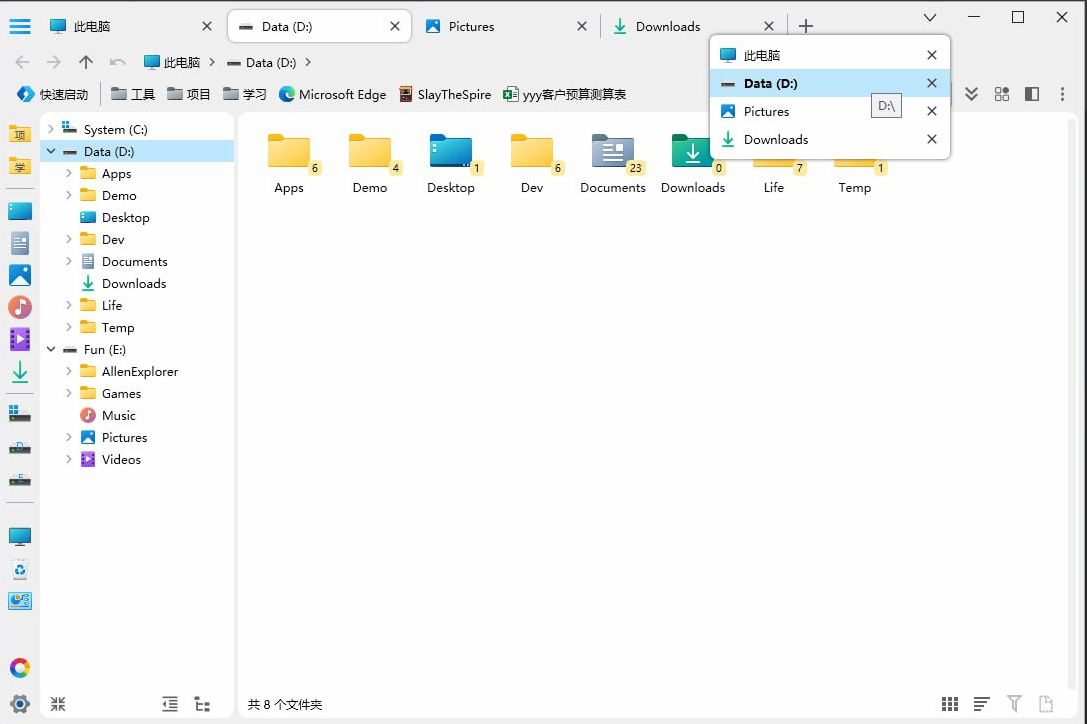Collapse the Fun (E:) drive node
The image size is (1087, 724).
pyautogui.click(x=51, y=350)
